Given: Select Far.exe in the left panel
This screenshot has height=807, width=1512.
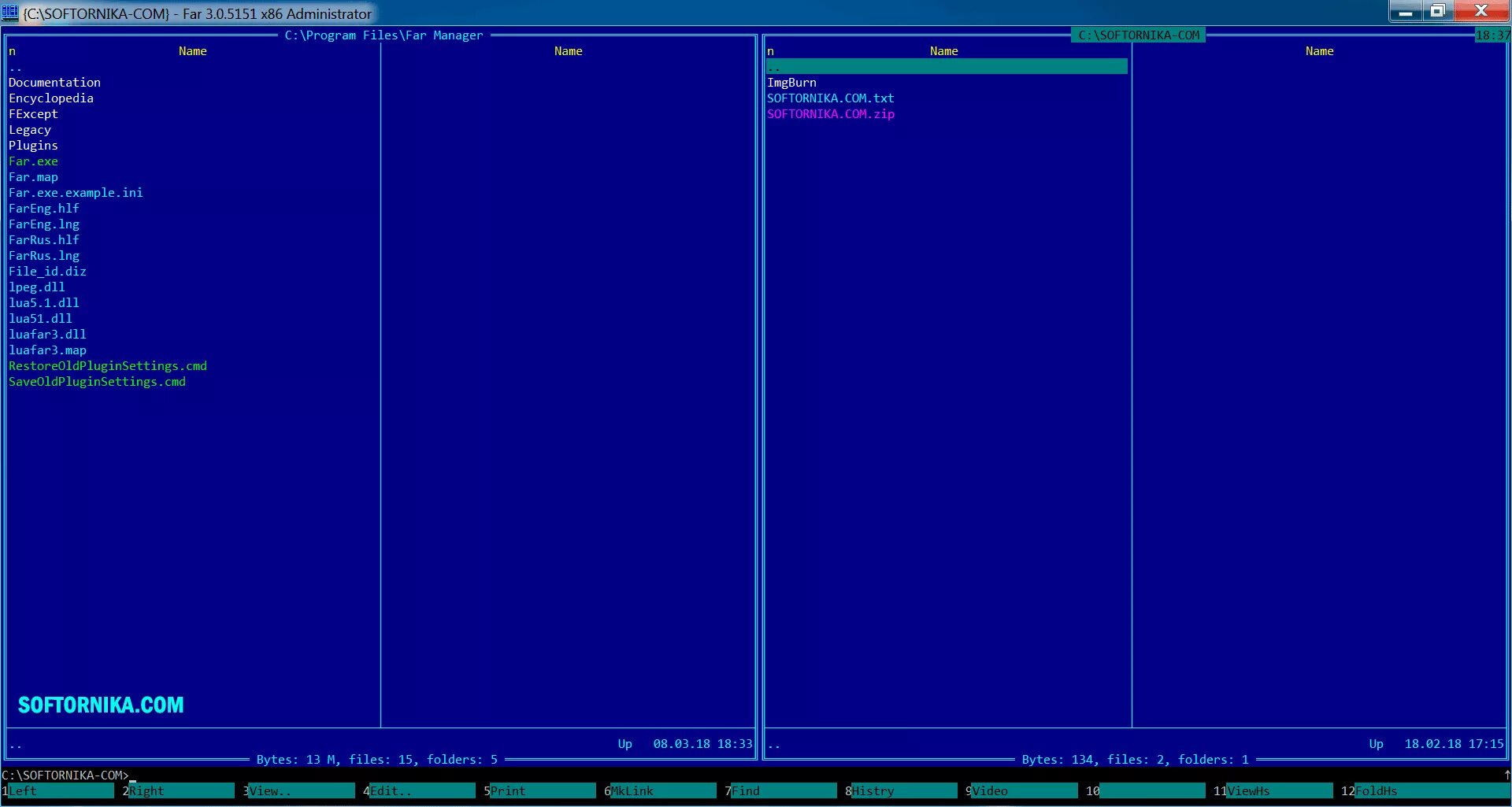Looking at the screenshot, I should coord(33,161).
